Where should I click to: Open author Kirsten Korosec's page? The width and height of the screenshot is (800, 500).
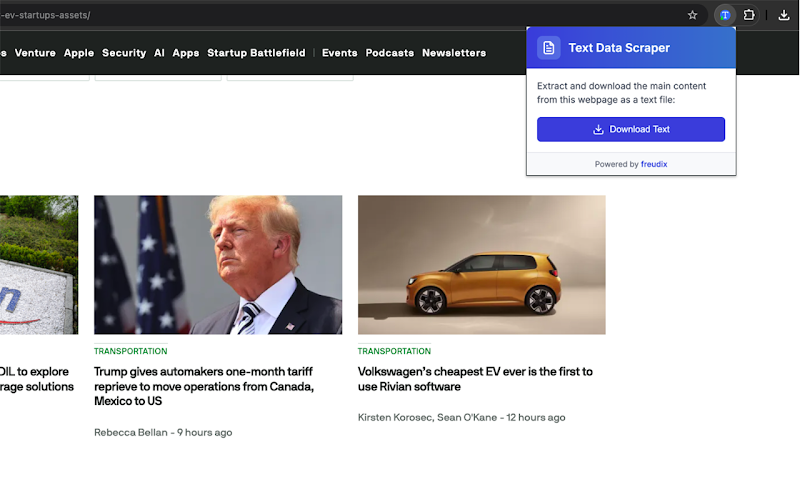[x=395, y=418]
